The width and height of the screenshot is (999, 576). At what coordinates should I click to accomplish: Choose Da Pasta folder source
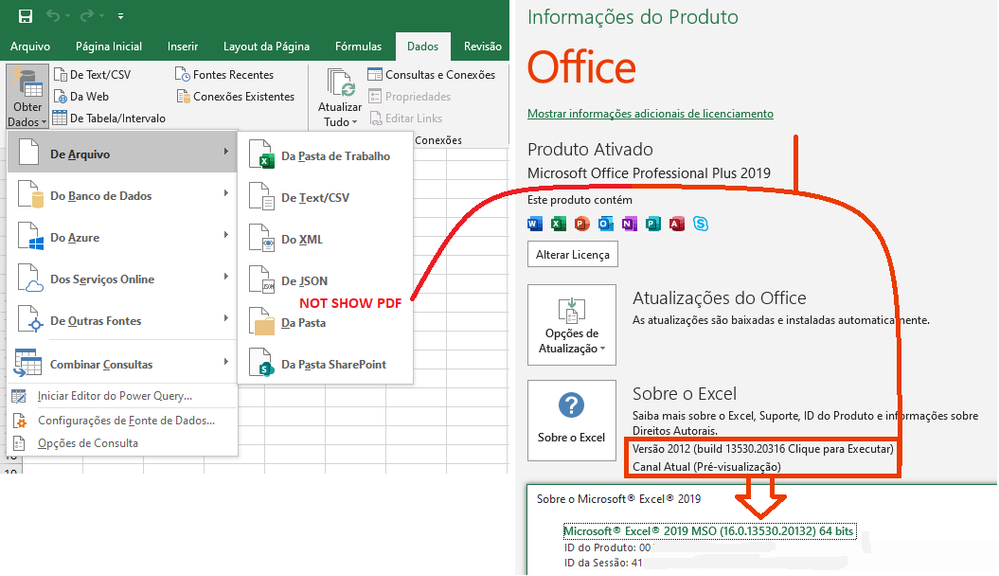pyautogui.click(x=326, y=322)
